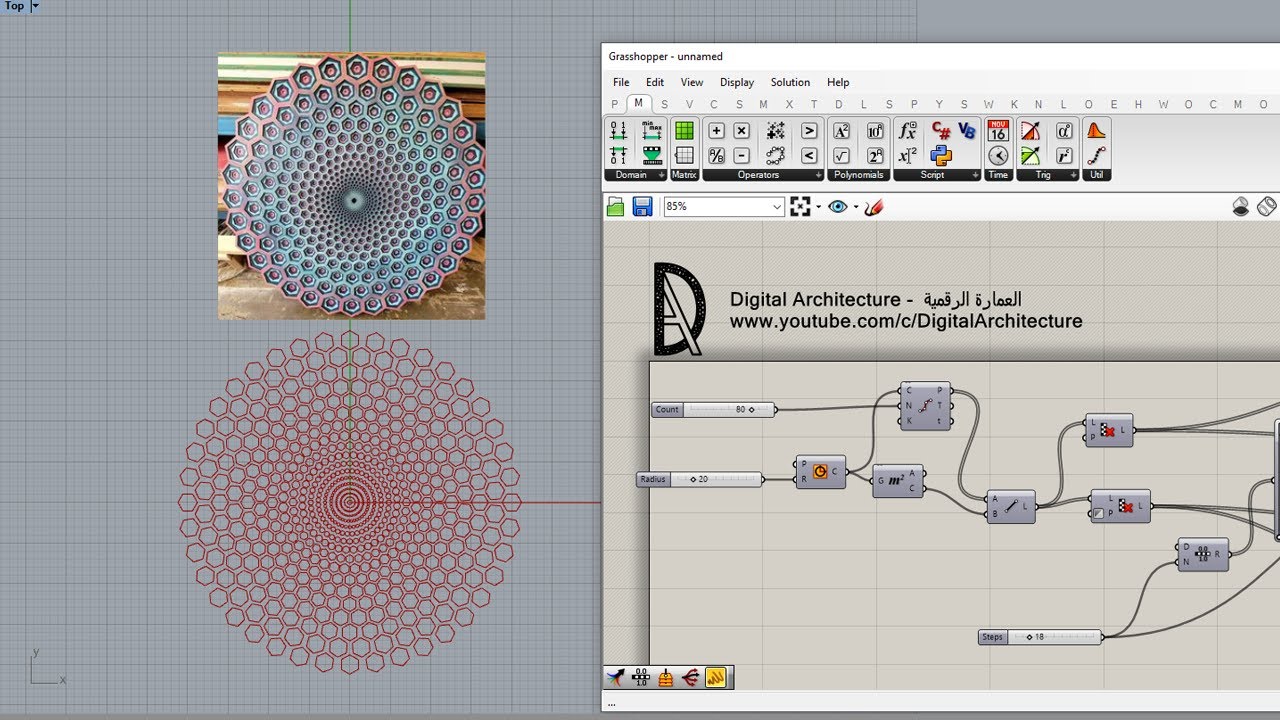Select the clock Time component

click(998, 156)
